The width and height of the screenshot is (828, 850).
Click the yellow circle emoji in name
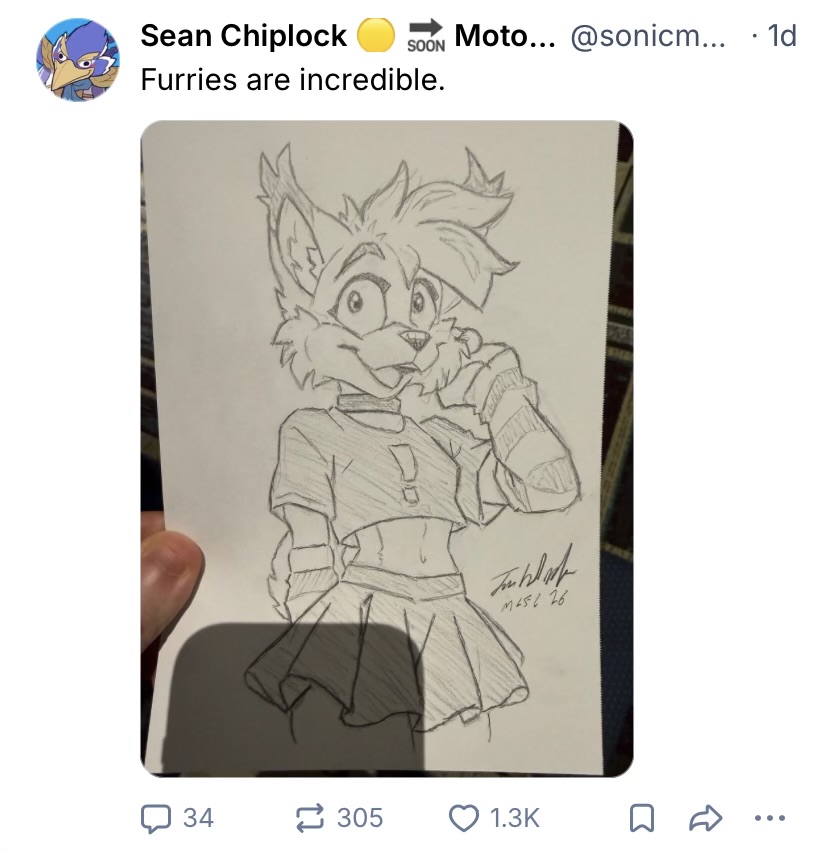click(375, 35)
